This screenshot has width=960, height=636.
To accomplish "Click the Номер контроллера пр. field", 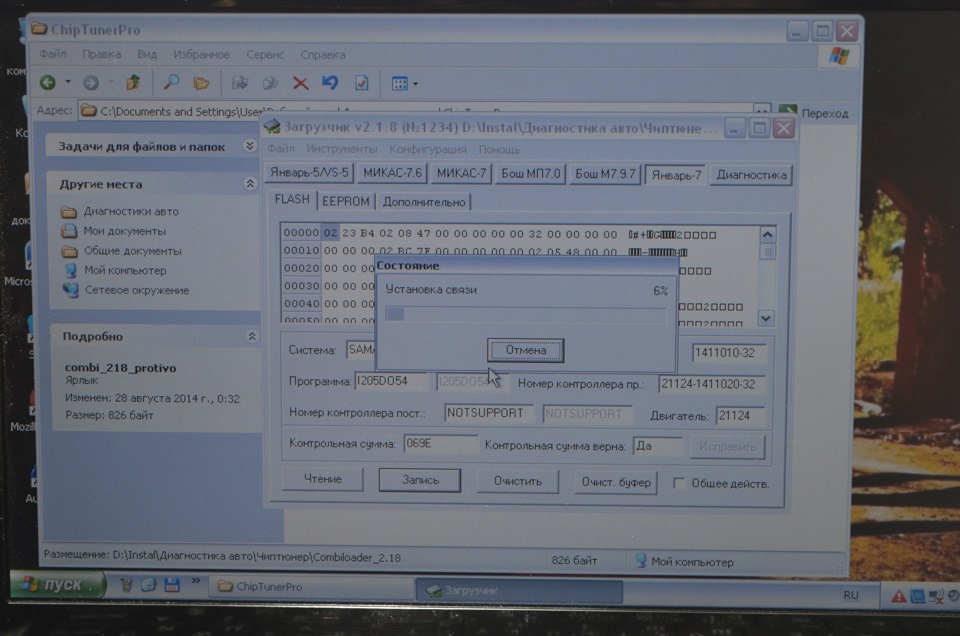I will (711, 384).
